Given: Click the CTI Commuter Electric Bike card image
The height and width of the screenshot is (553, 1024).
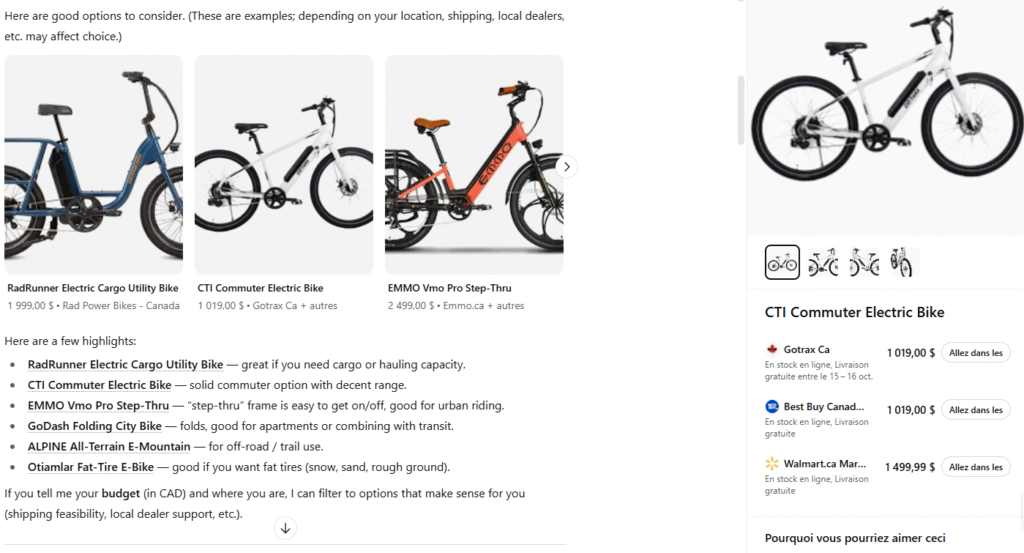Looking at the screenshot, I should pos(284,165).
